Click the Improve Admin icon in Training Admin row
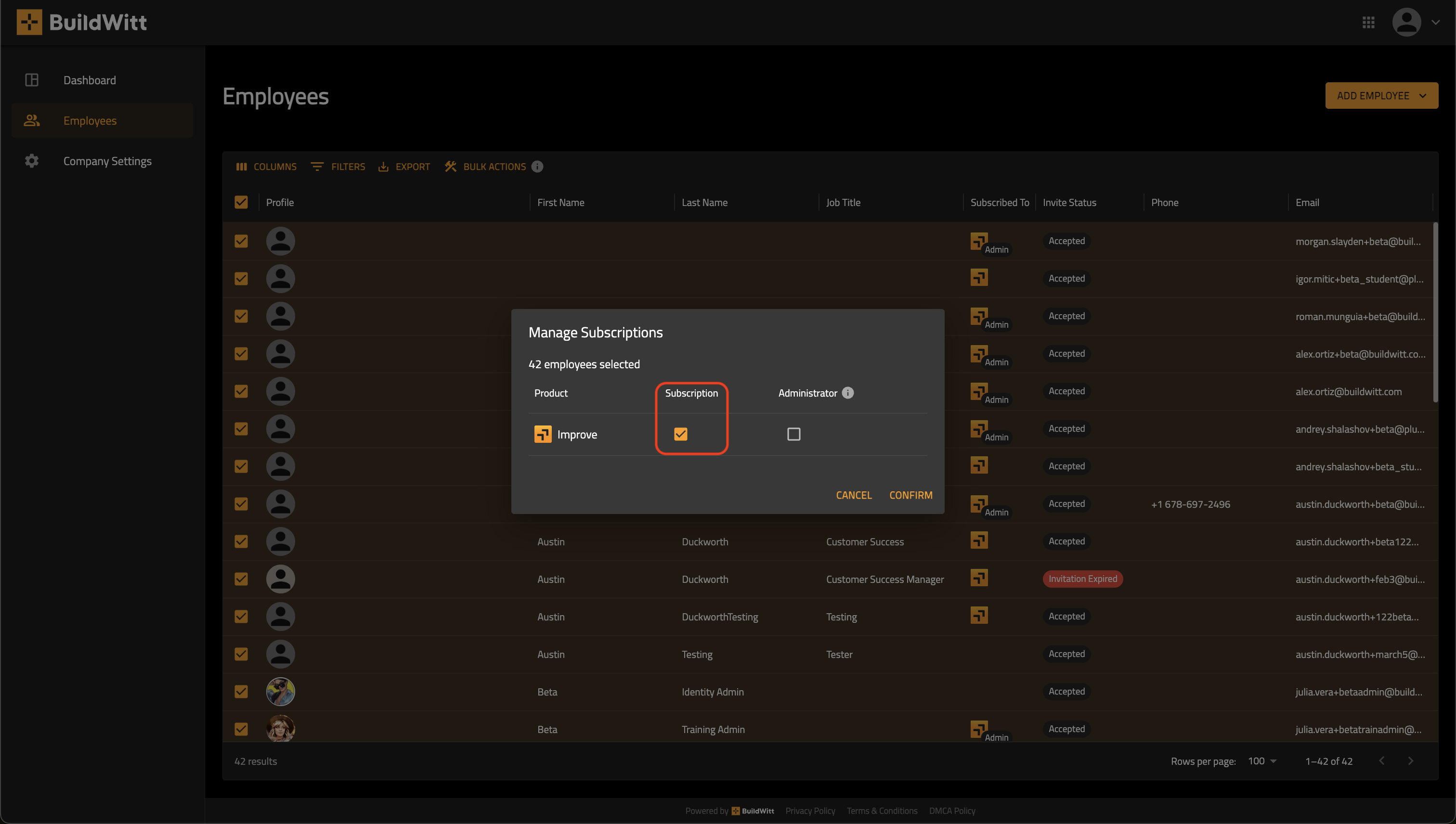Image resolution: width=1456 pixels, height=824 pixels. (979, 729)
